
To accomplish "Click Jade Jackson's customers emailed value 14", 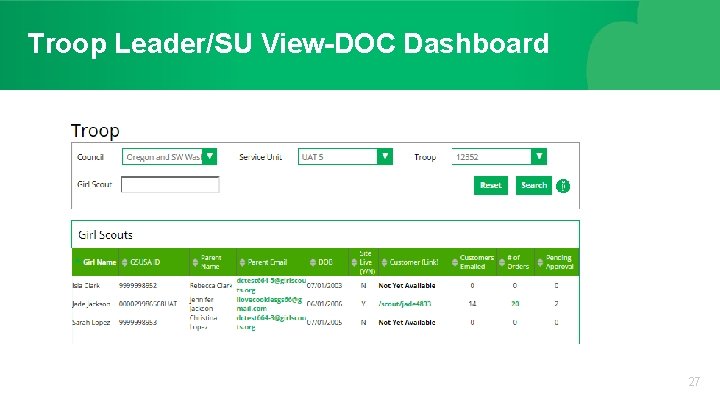I will [x=472, y=304].
